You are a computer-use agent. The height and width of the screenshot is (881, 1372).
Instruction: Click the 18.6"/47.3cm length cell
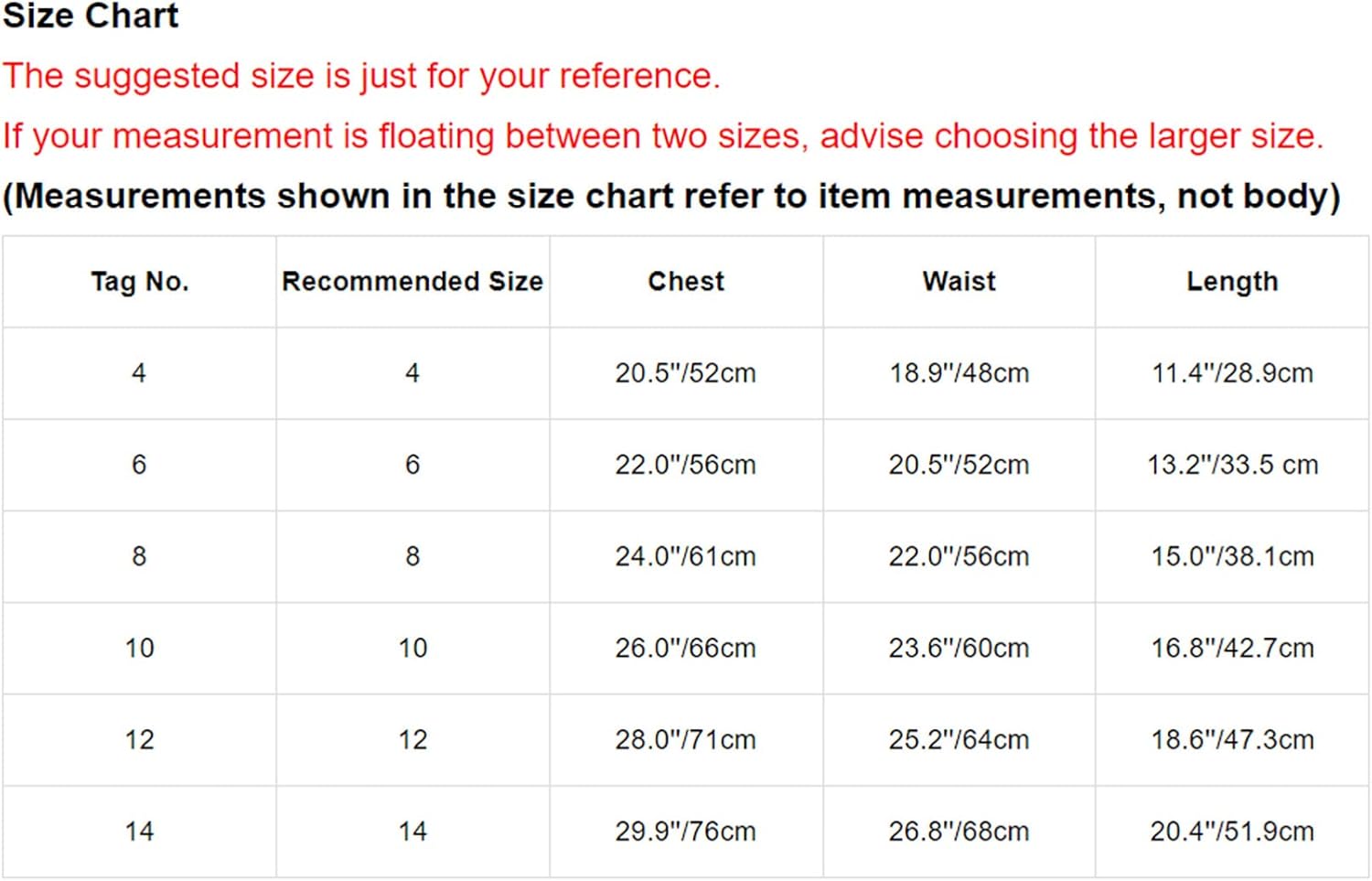1232,739
